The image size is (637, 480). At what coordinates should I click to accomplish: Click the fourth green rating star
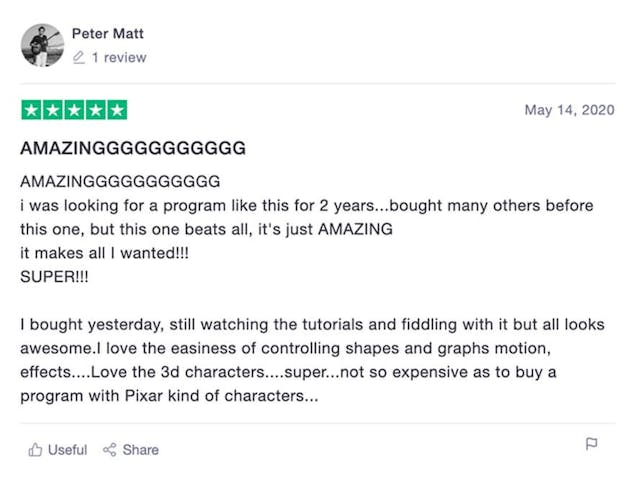click(95, 110)
